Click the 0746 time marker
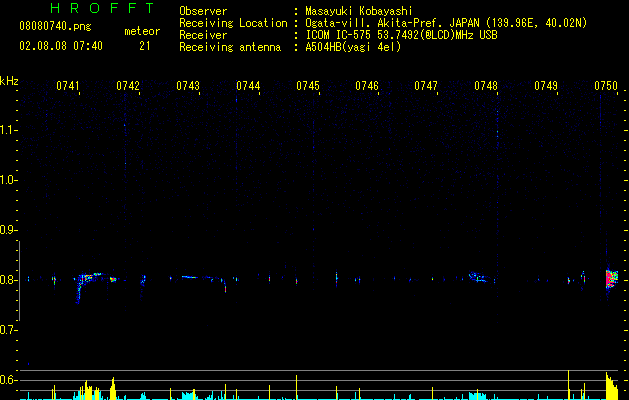This screenshot has width=629, height=400. click(x=367, y=86)
